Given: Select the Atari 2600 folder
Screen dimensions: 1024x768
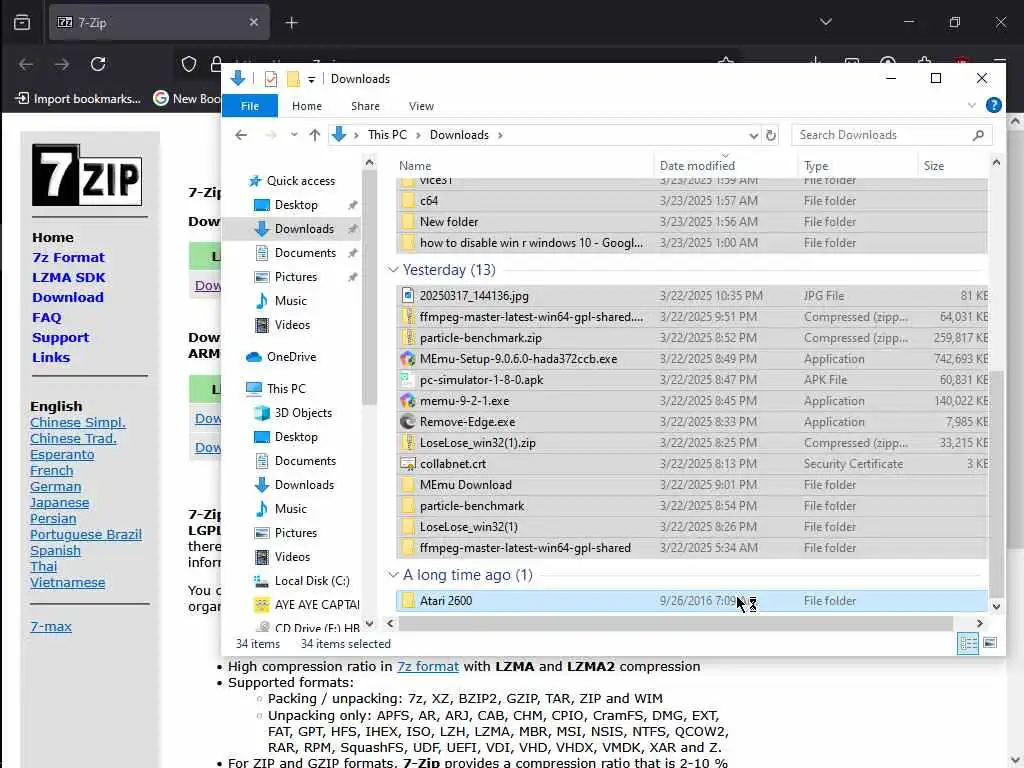Looking at the screenshot, I should pyautogui.click(x=692, y=601).
